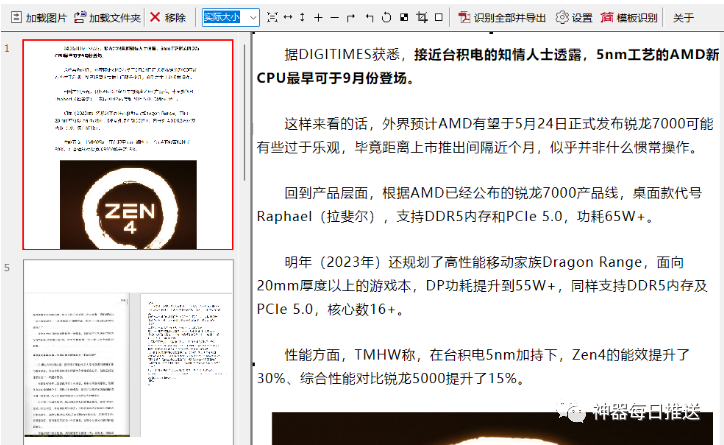The image size is (724, 445).
Task: Click the fit-to-window zoom icon
Action: pos(273,18)
